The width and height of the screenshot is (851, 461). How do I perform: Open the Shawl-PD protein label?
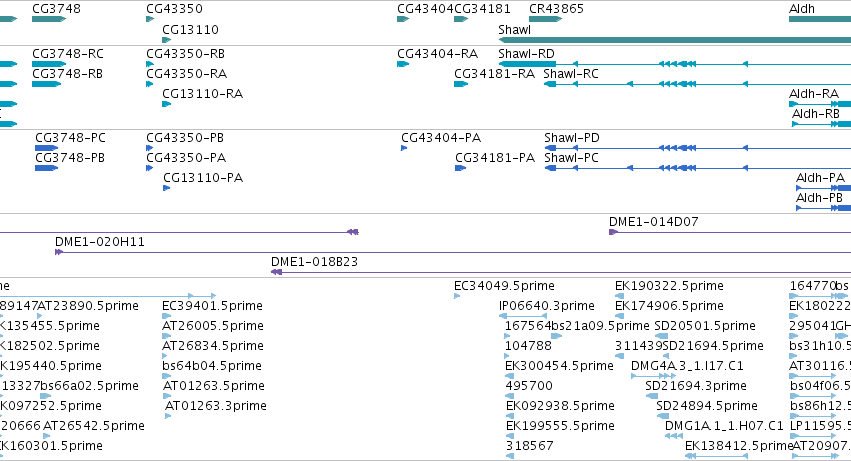point(572,138)
